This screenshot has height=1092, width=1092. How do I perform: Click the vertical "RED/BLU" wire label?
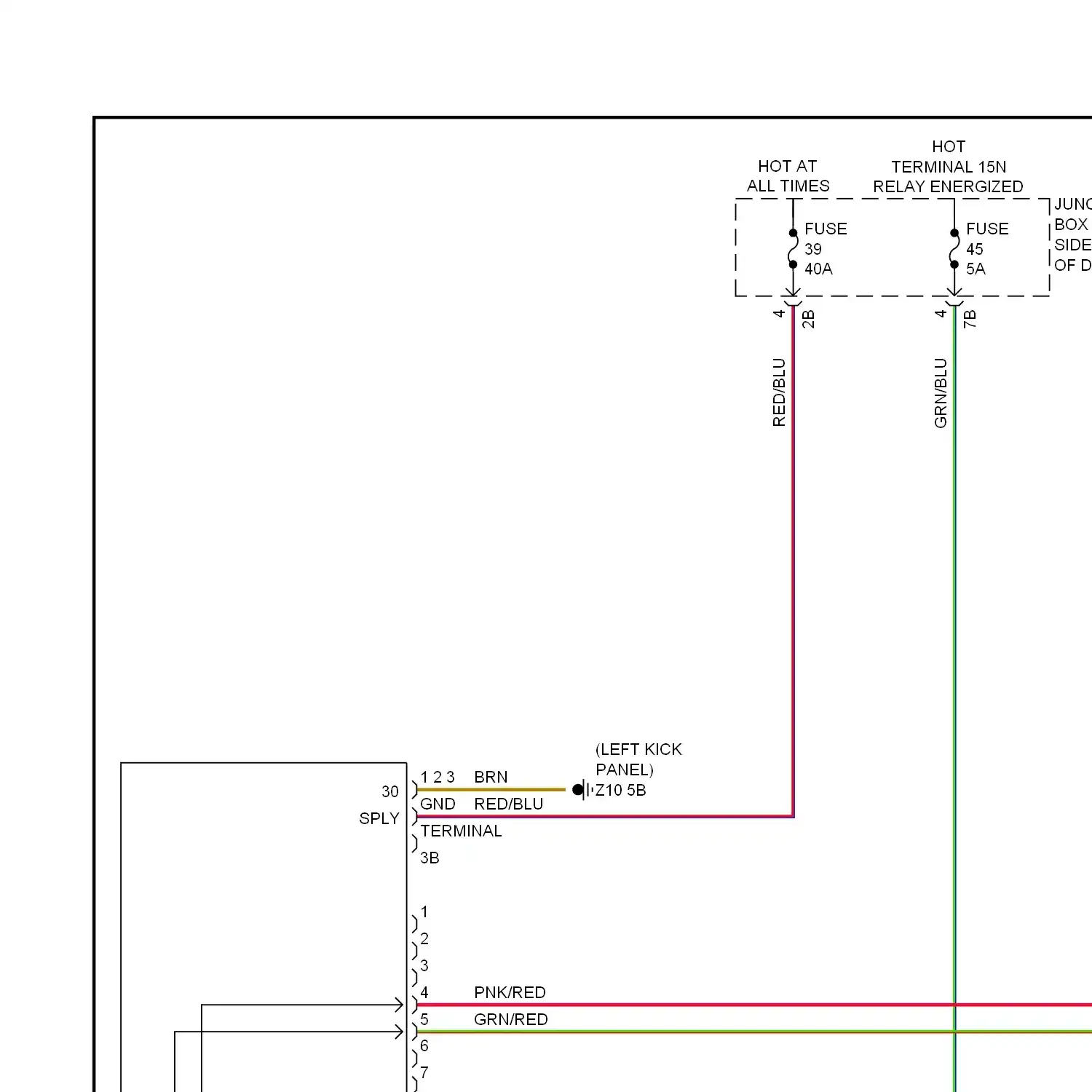[x=779, y=392]
